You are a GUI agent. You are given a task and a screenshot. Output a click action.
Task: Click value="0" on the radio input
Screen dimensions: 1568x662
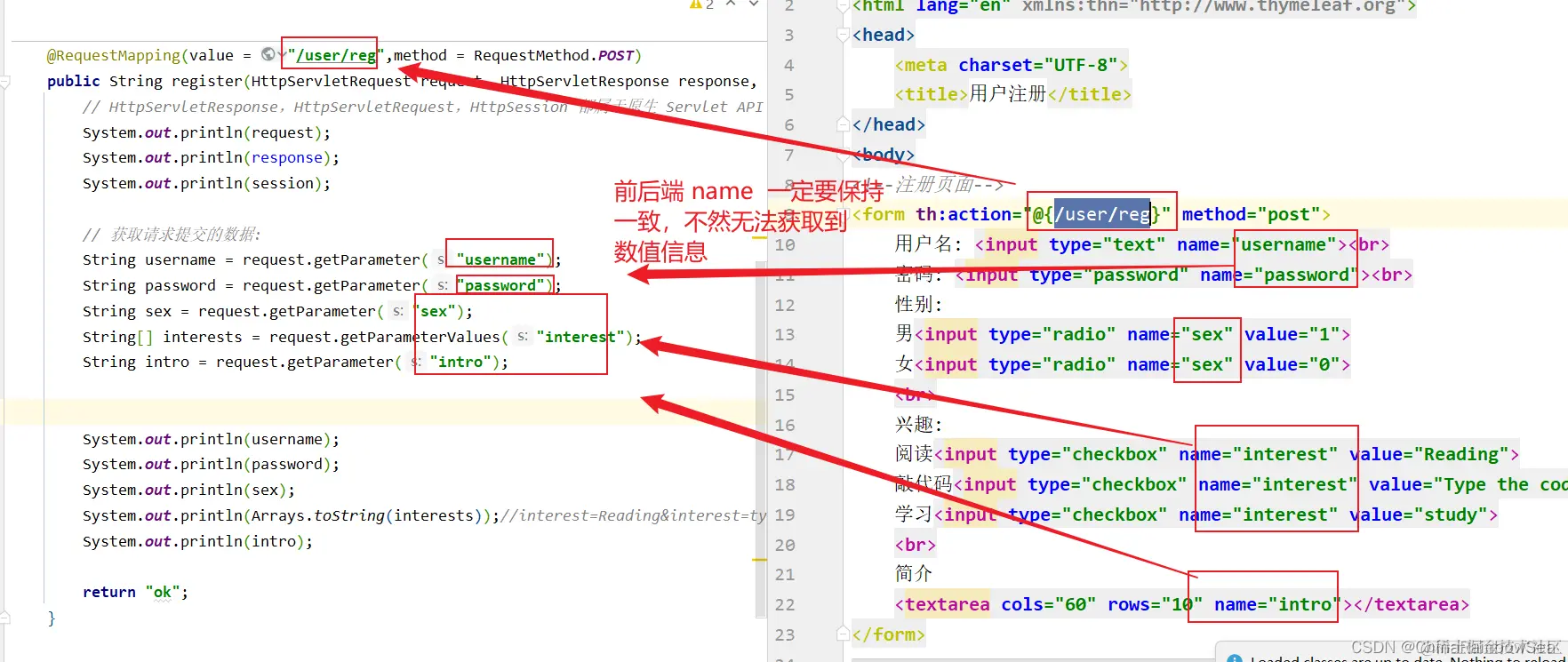click(1292, 364)
